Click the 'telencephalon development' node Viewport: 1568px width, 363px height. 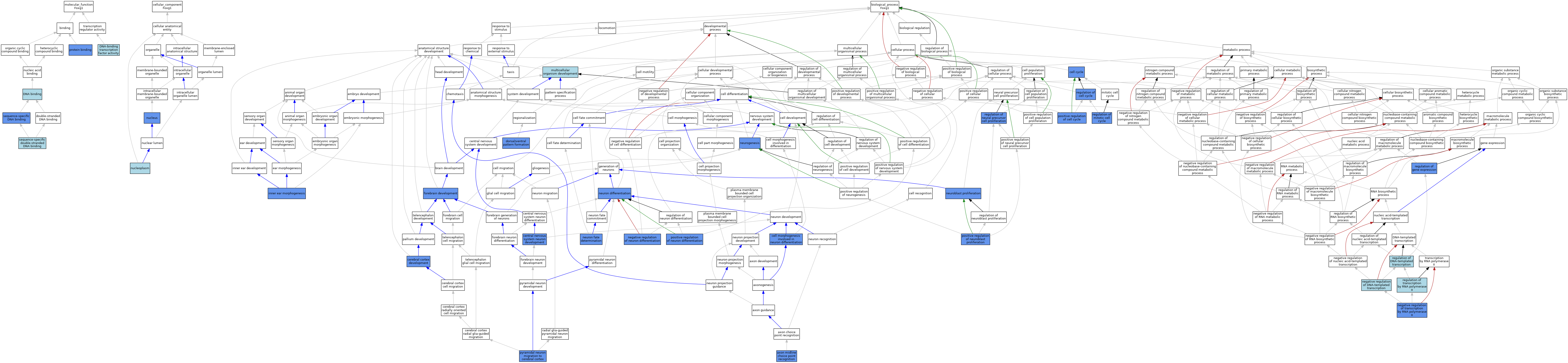[423, 216]
